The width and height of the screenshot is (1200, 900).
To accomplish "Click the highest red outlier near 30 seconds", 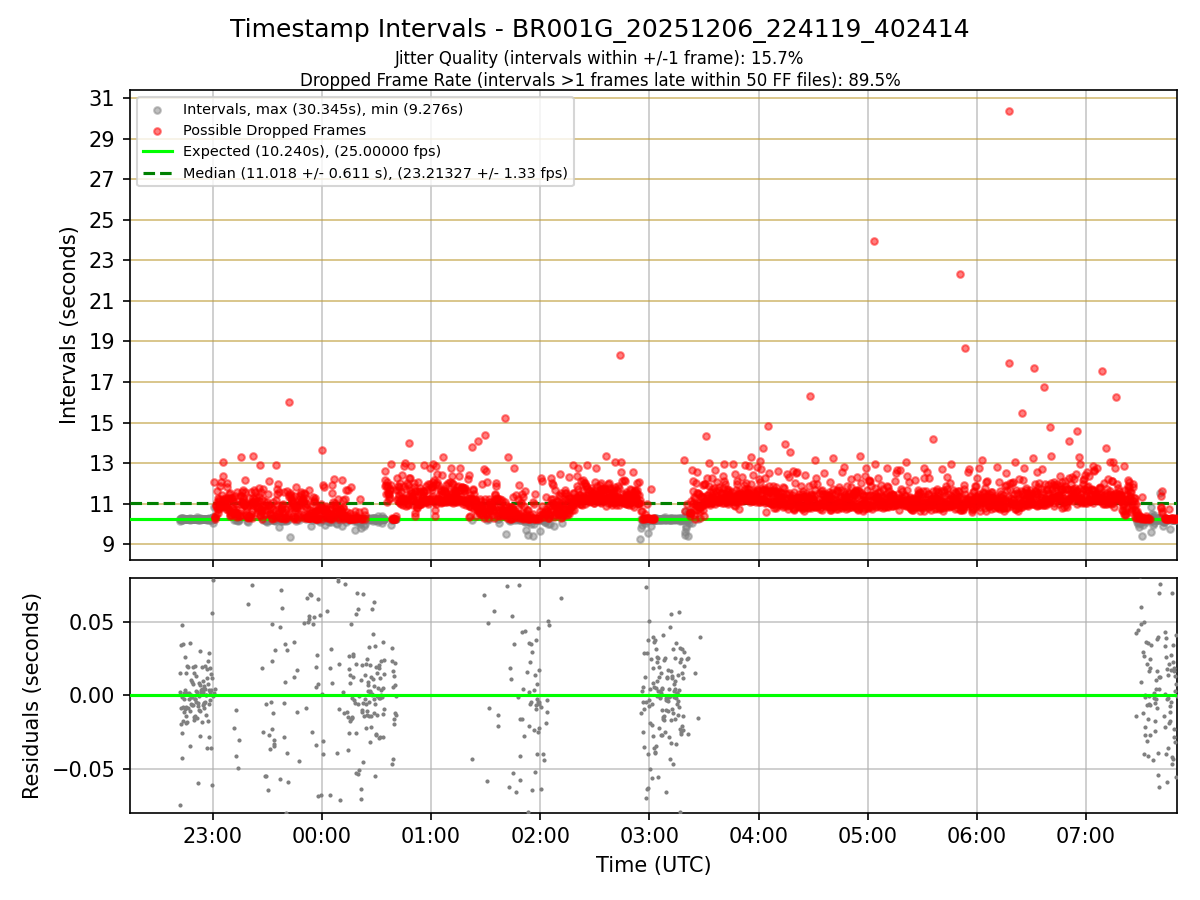I will click(x=1009, y=111).
